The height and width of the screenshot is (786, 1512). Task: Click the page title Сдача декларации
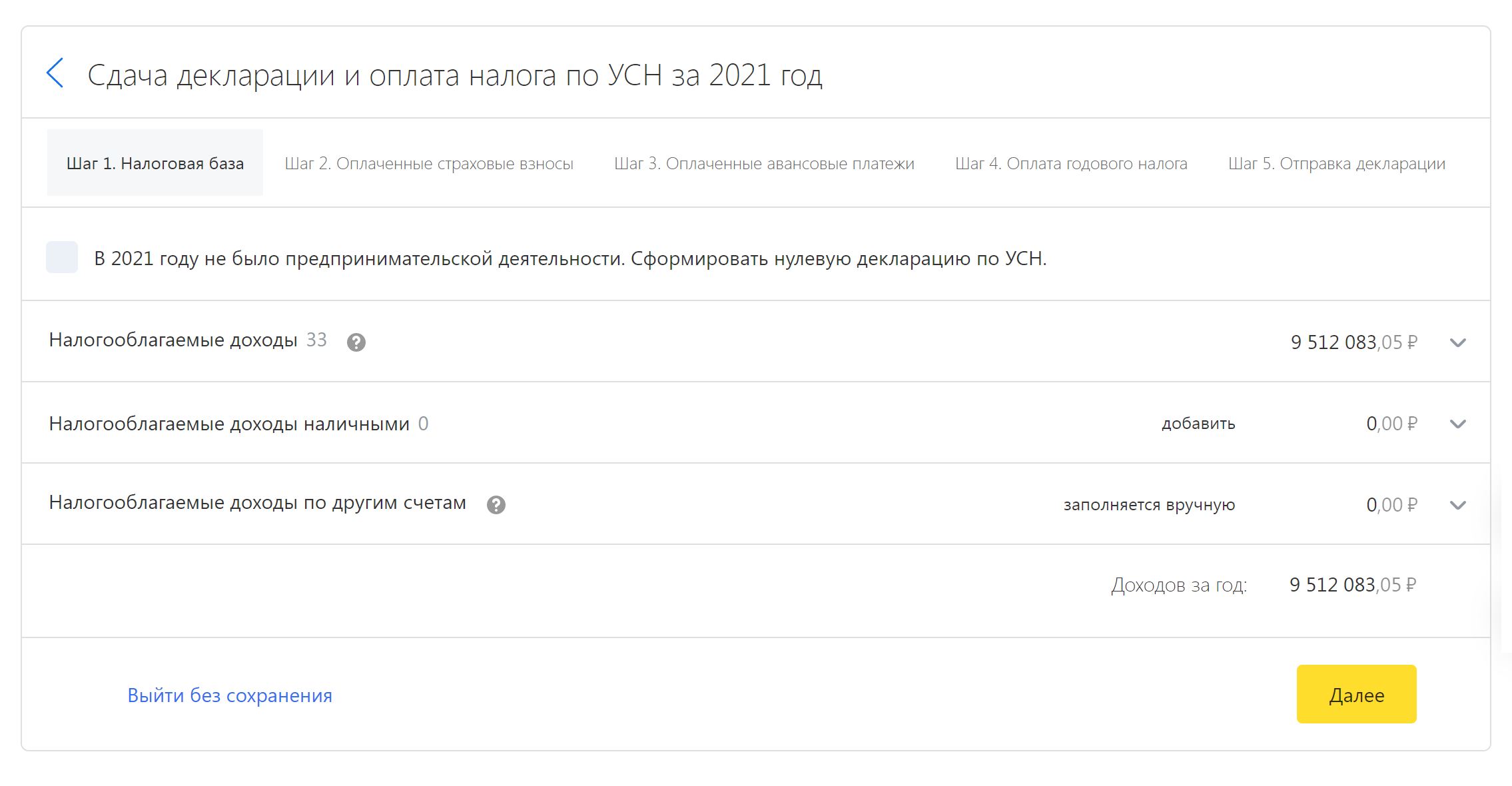pyautogui.click(x=455, y=75)
